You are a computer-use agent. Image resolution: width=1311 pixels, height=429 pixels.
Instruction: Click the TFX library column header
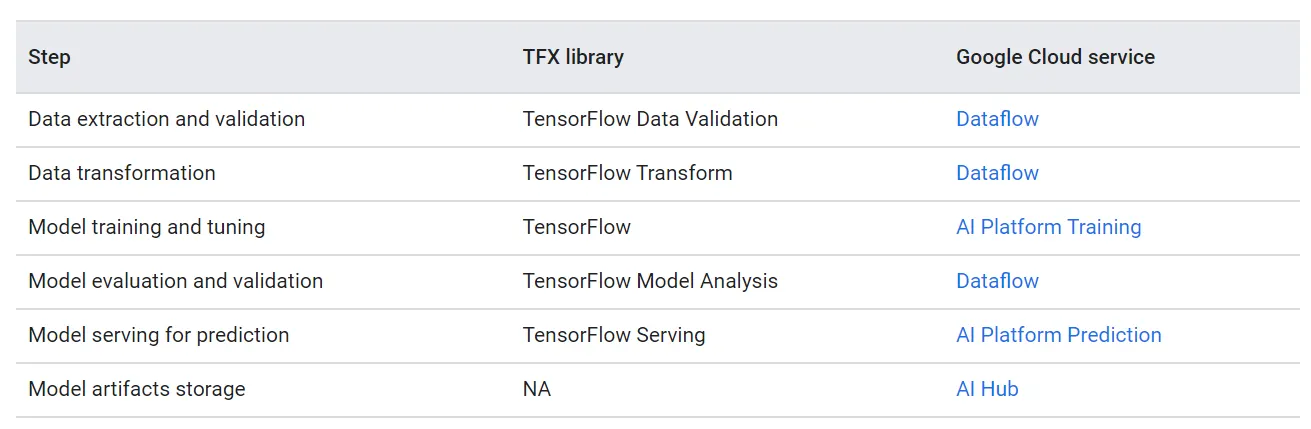click(x=573, y=57)
